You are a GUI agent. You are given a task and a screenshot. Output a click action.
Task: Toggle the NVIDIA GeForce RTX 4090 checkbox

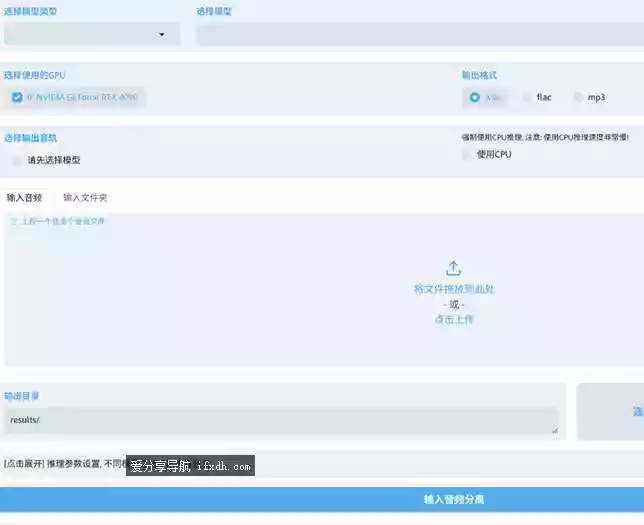click(x=17, y=97)
